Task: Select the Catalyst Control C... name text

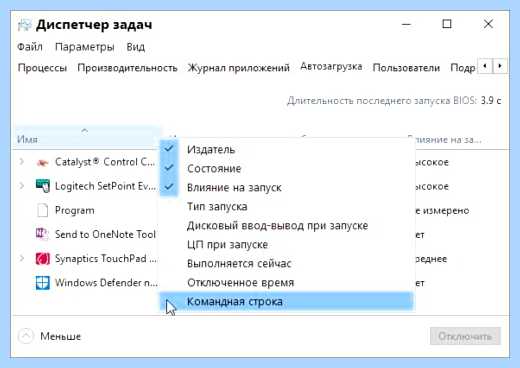Action: 105,162
